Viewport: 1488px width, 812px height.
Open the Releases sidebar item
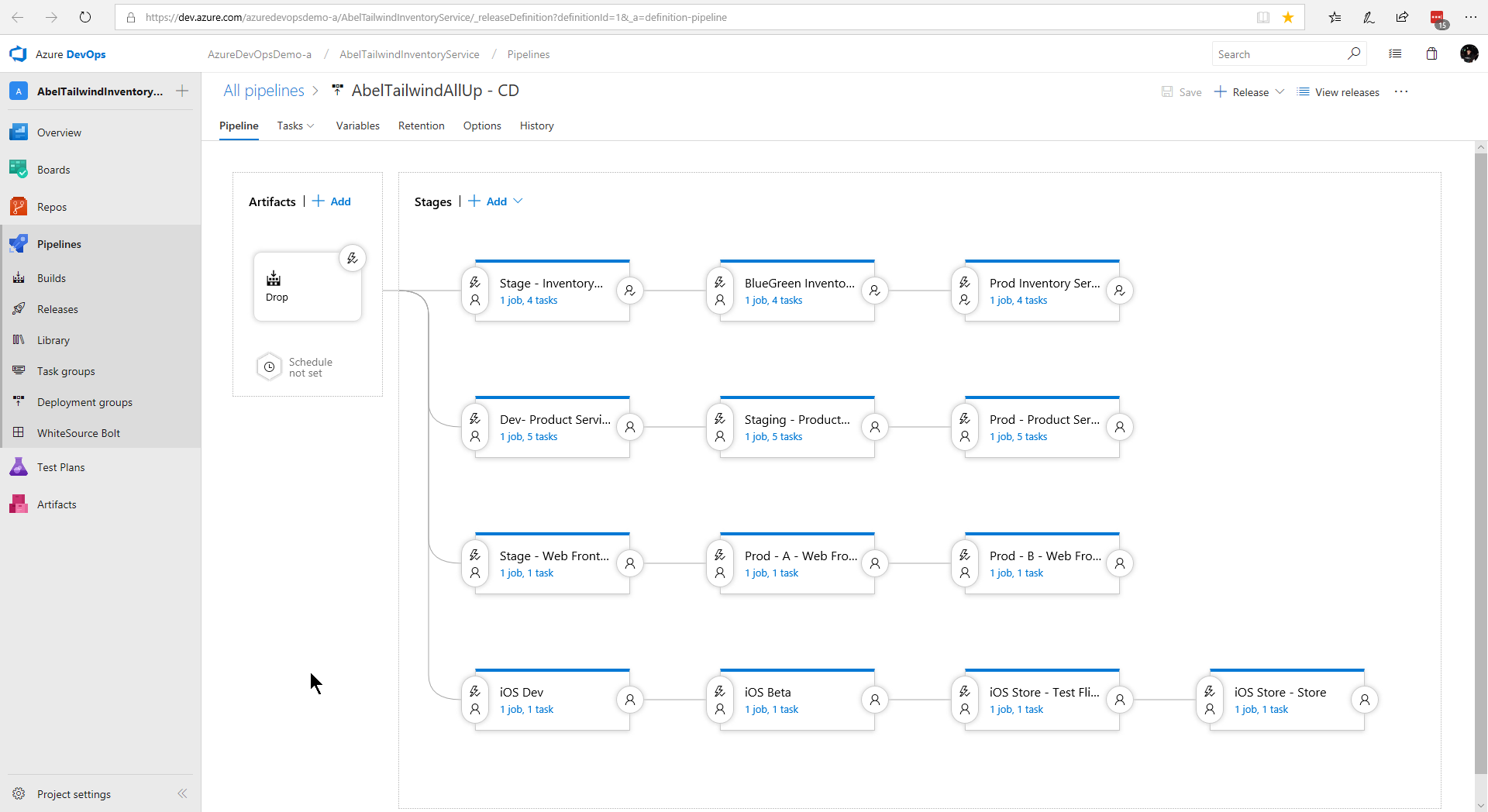point(57,309)
